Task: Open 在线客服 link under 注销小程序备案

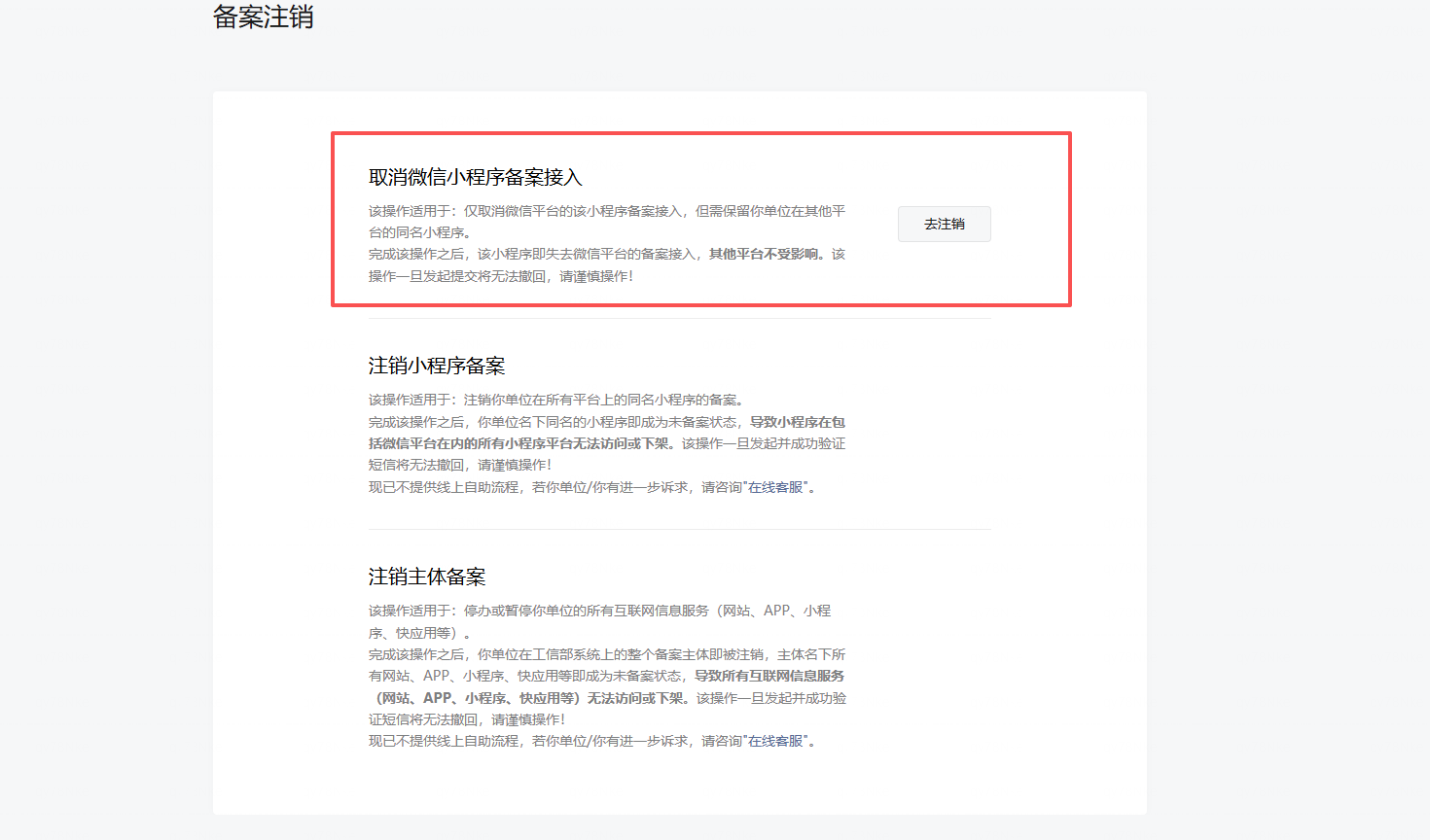Action: click(775, 487)
